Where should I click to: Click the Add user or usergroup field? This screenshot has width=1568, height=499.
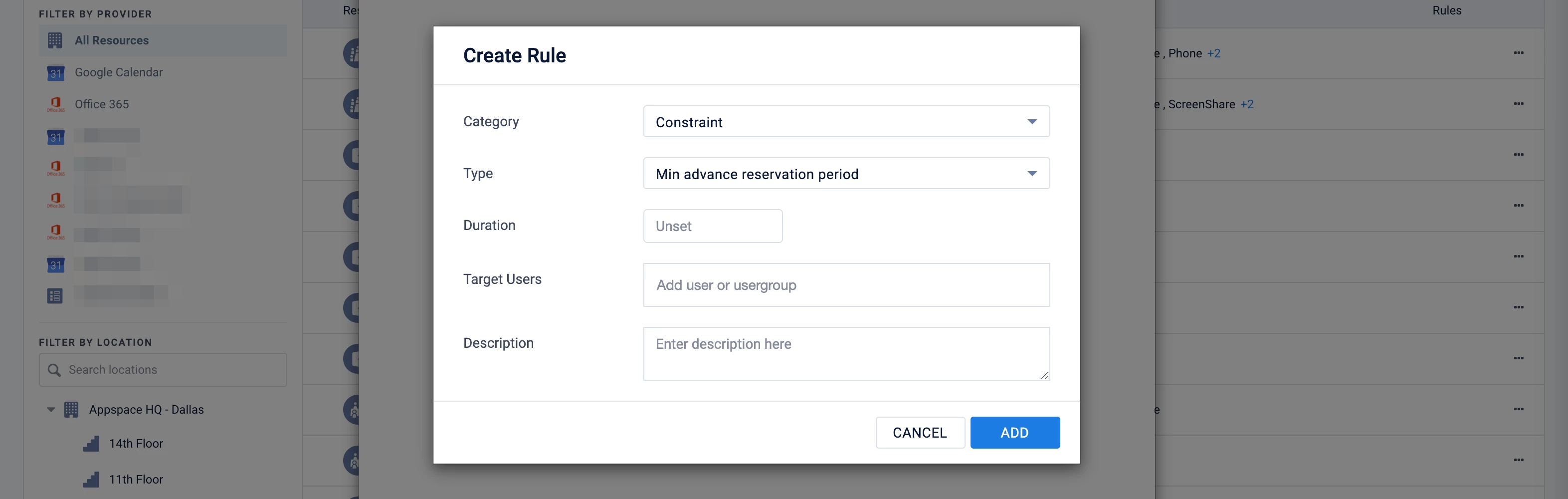(x=845, y=285)
